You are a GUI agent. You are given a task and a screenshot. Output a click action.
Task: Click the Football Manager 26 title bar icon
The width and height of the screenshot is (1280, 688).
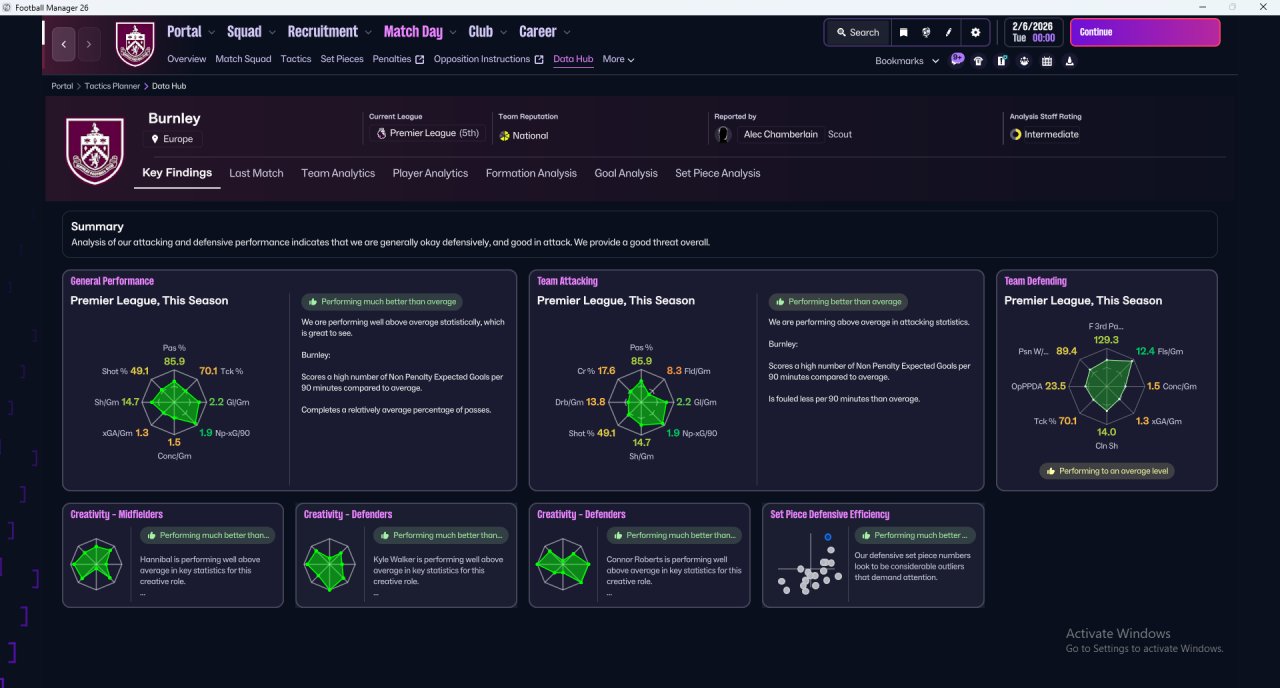tap(7, 7)
